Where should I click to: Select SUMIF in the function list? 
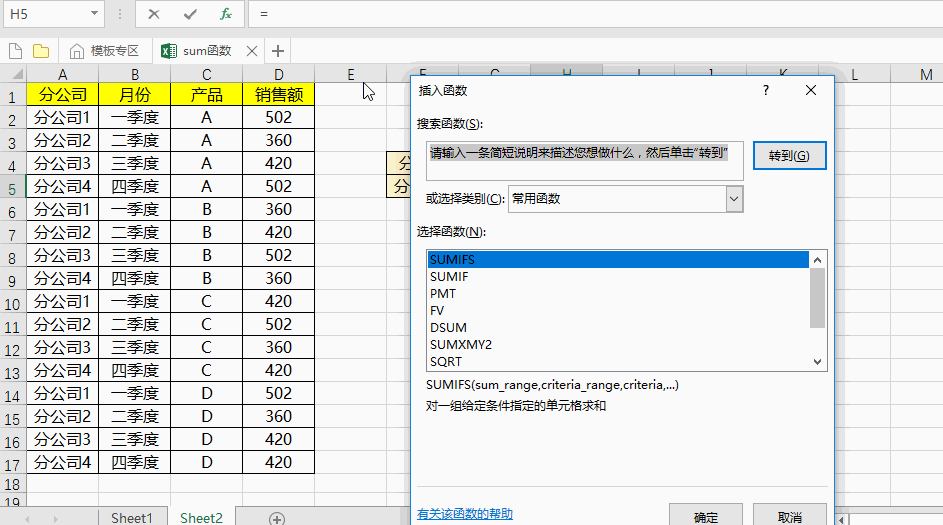[x=449, y=277]
